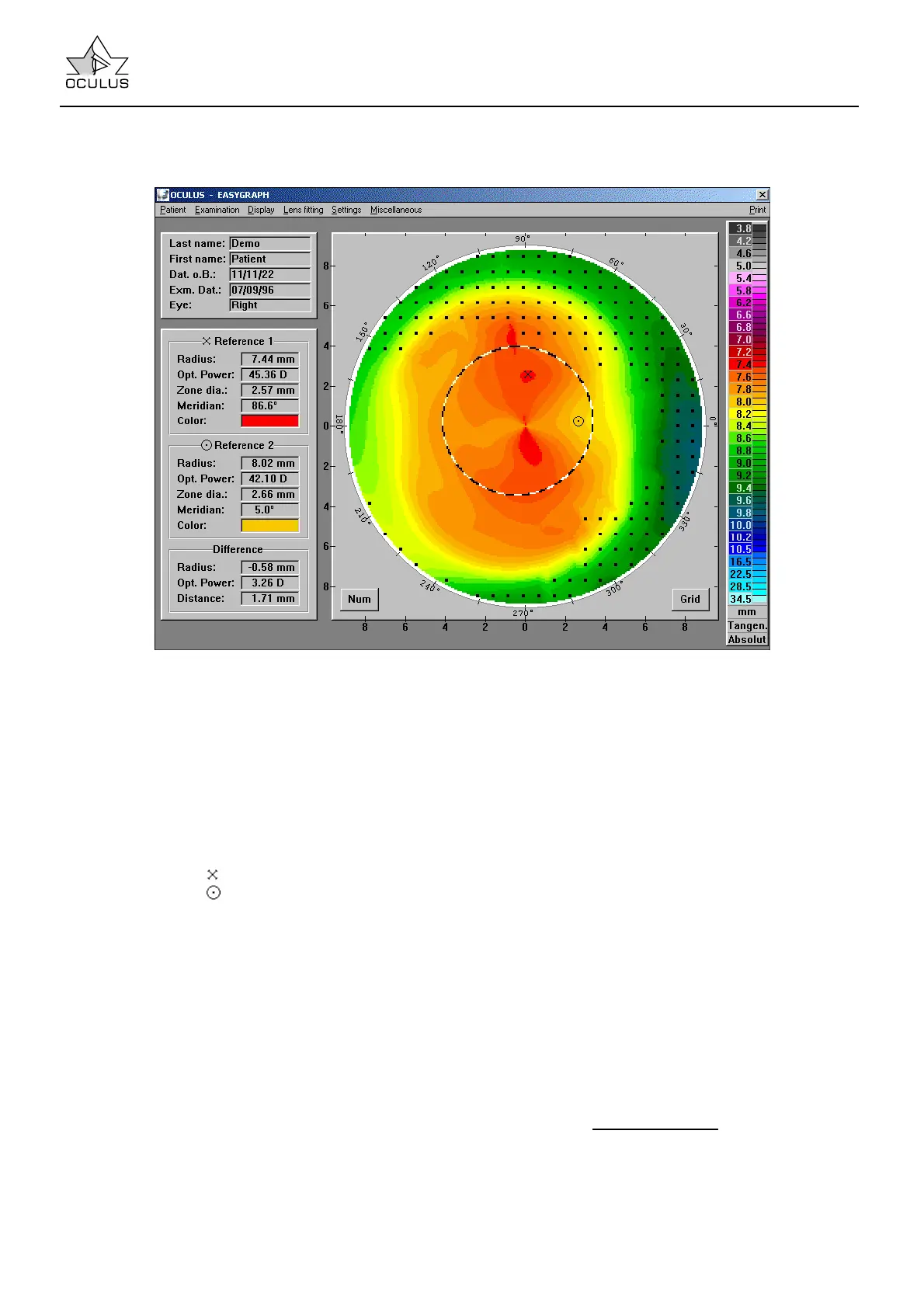The width and height of the screenshot is (924, 1308).
Task: Click the First name field Patient
Action: [269, 259]
